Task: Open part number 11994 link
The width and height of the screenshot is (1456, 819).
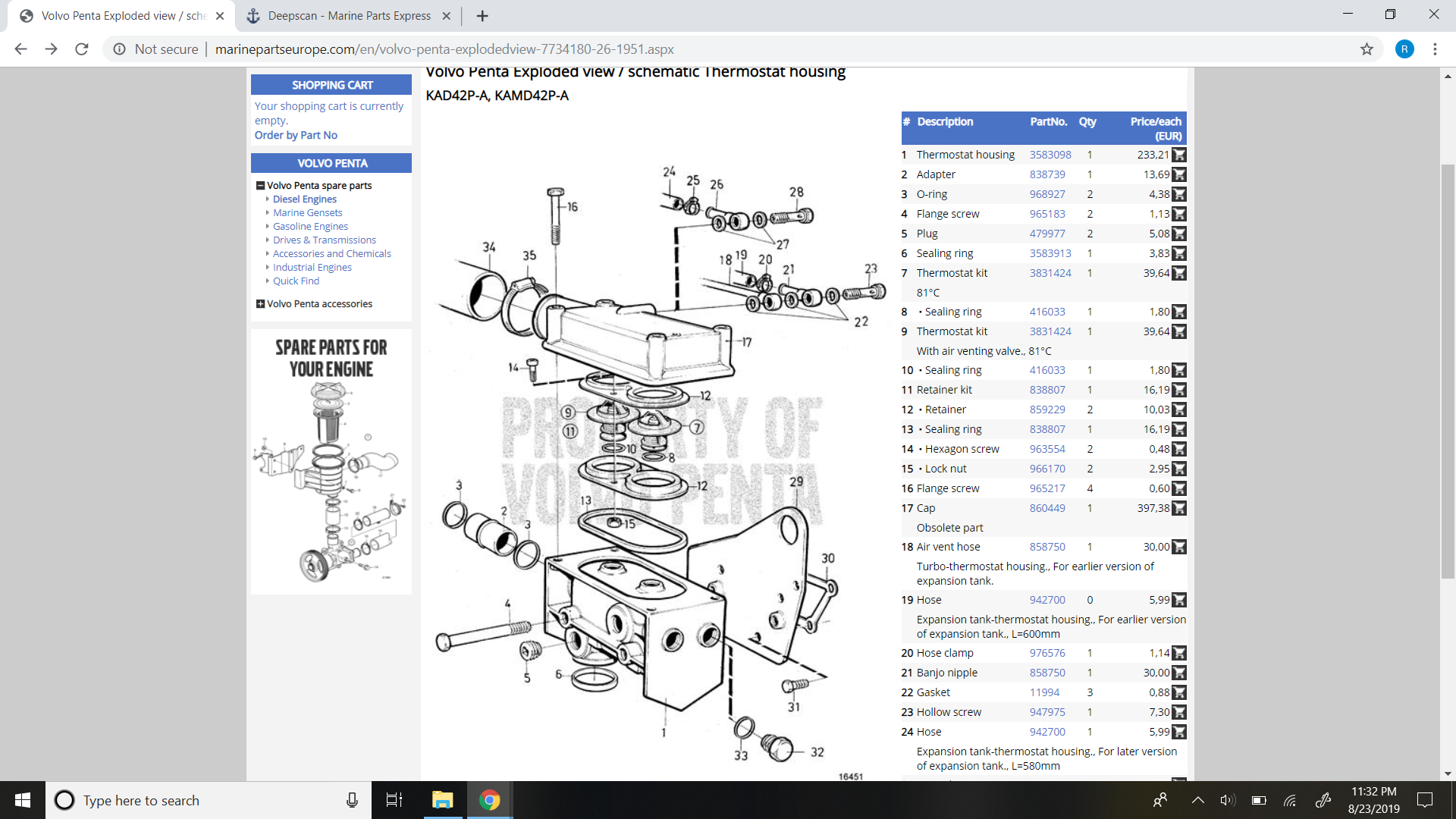Action: tap(1044, 692)
